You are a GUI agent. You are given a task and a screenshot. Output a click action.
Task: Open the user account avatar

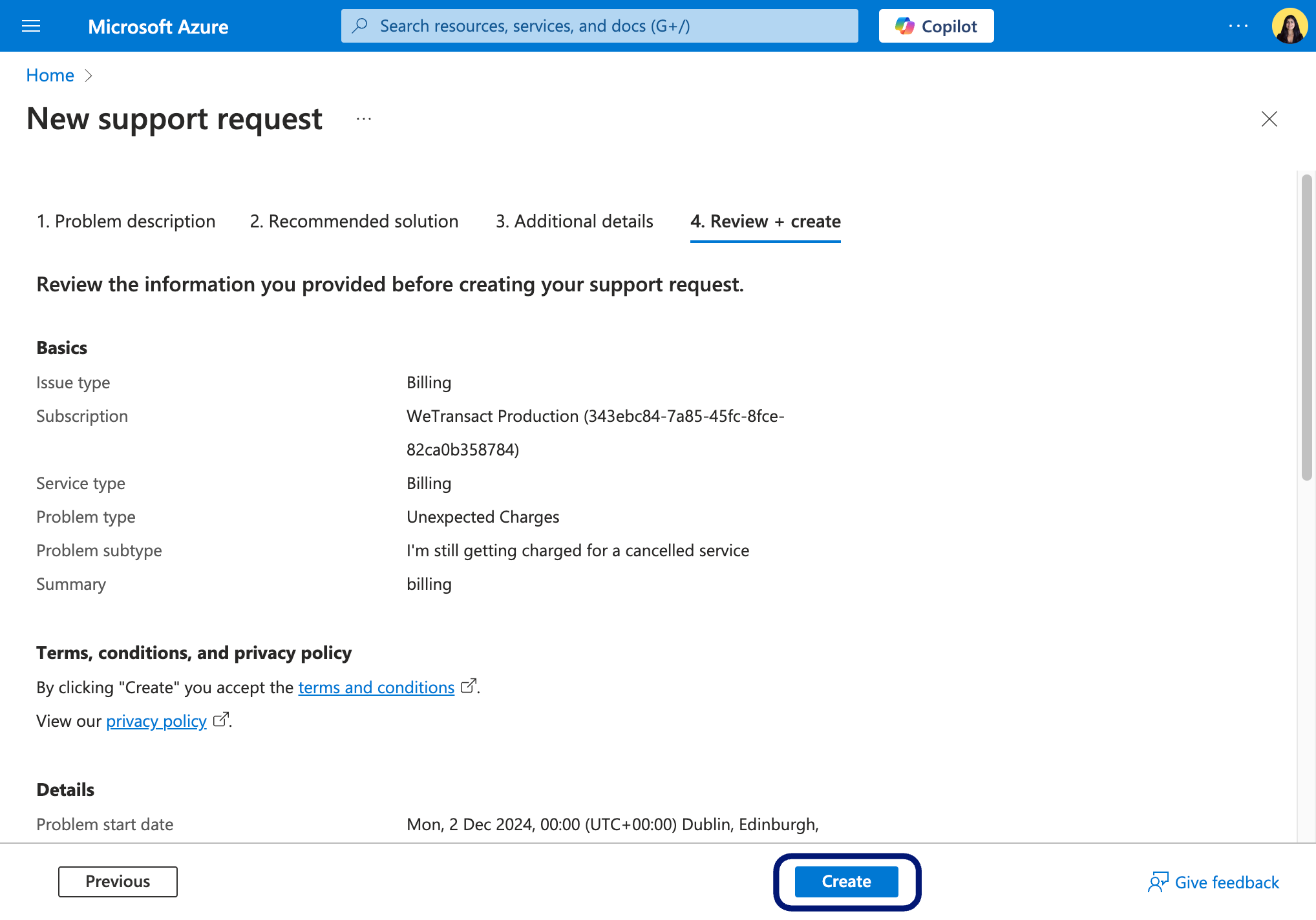tap(1289, 26)
